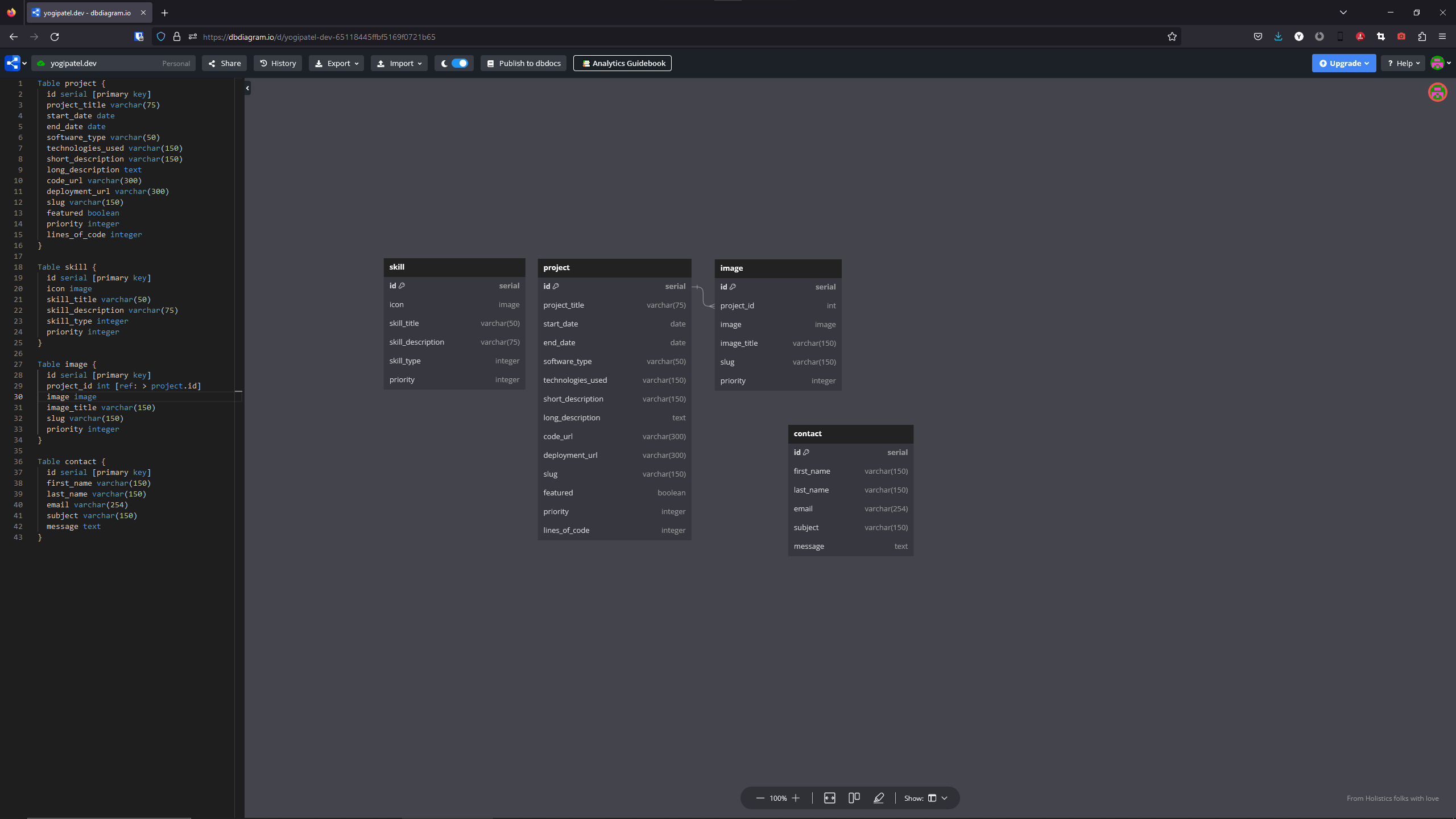Viewport: 1456px width, 819px height.
Task: Zoom in with the plus icon
Action: coord(796,798)
